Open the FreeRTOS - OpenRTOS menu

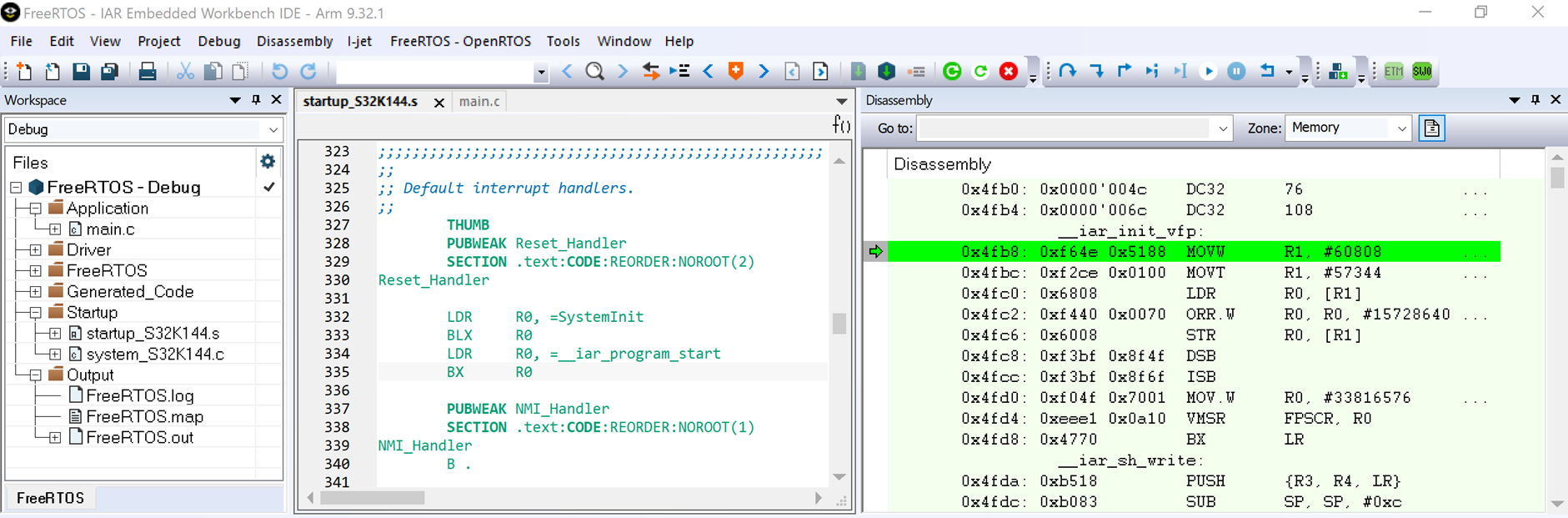[460, 41]
